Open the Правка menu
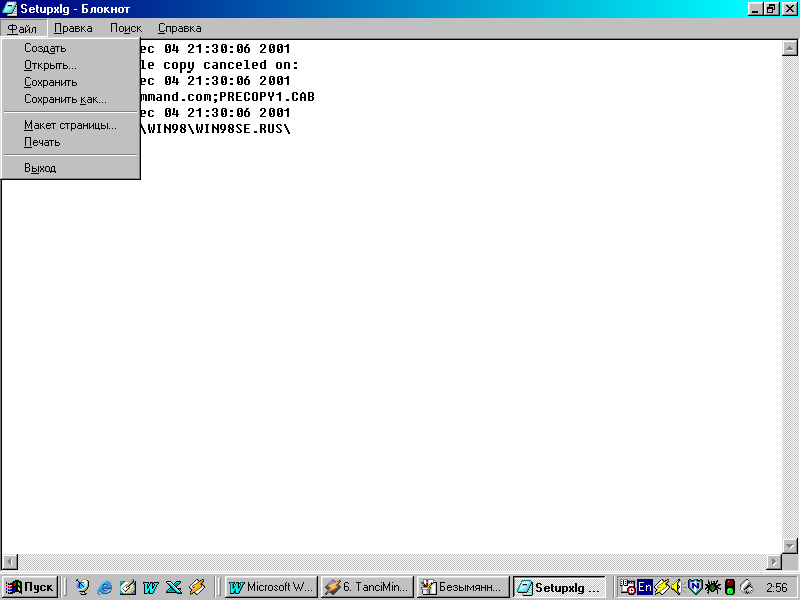800x600 pixels. pyautogui.click(x=73, y=28)
